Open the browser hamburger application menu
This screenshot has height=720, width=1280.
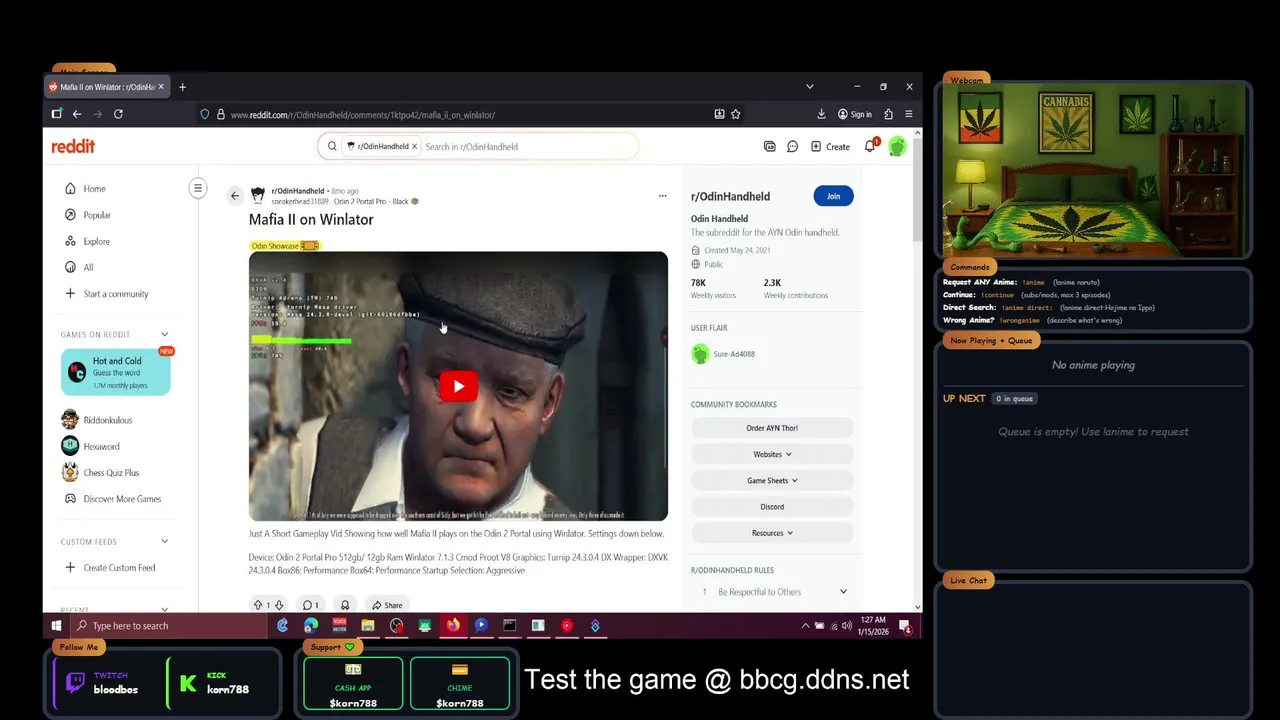908,114
